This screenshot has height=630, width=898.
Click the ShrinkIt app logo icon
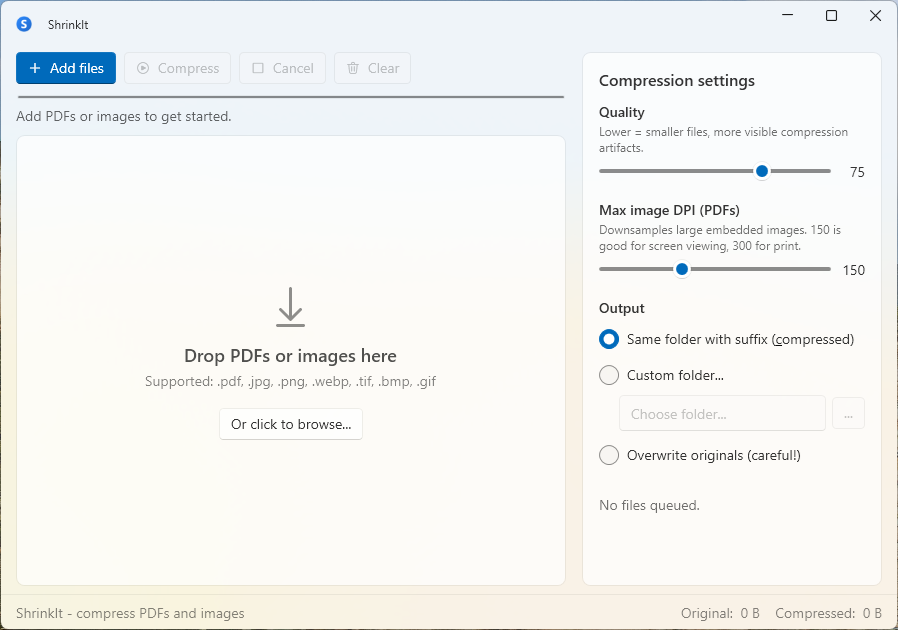tap(24, 24)
